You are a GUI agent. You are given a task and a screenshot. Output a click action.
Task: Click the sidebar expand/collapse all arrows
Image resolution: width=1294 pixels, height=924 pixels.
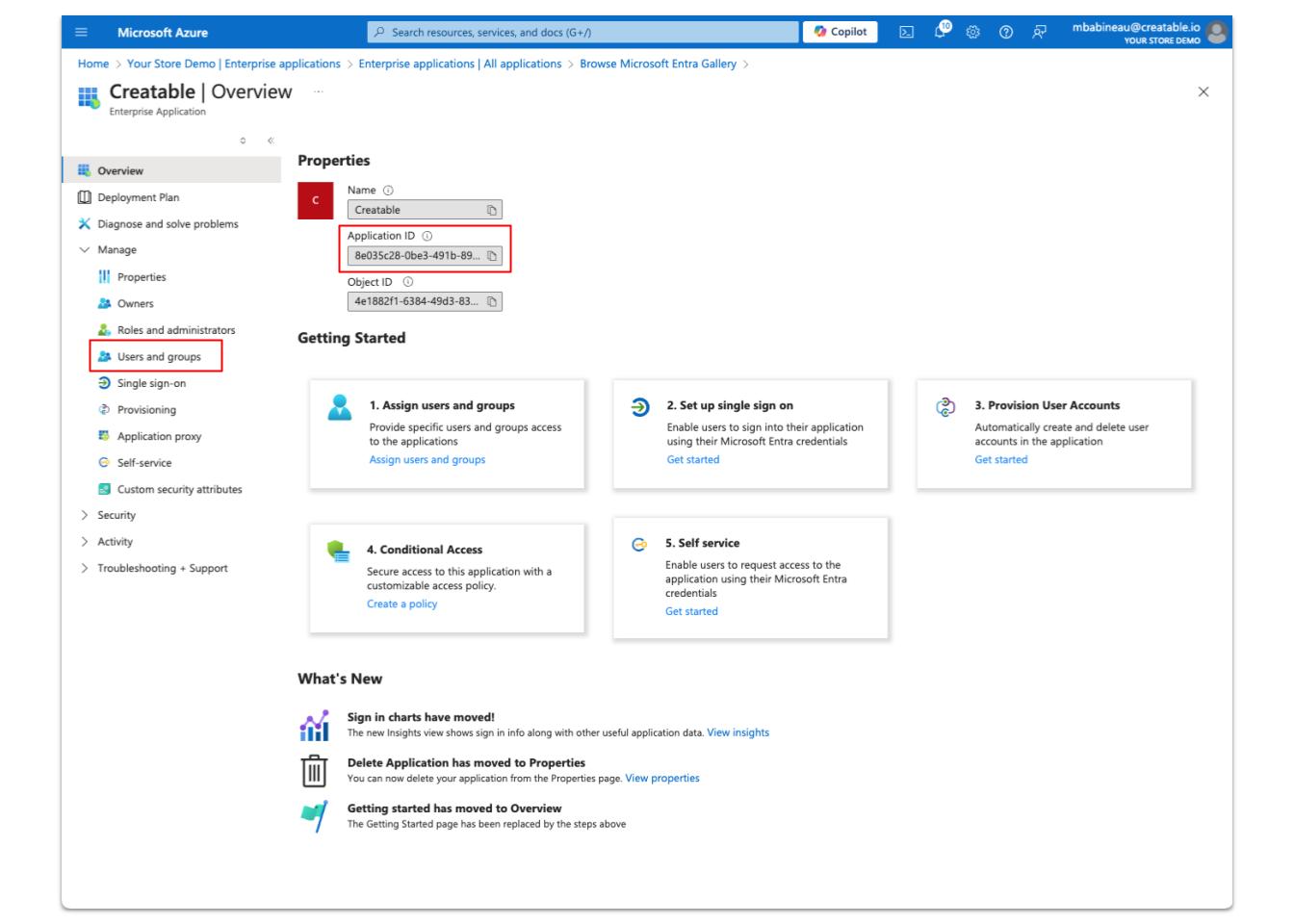243,141
